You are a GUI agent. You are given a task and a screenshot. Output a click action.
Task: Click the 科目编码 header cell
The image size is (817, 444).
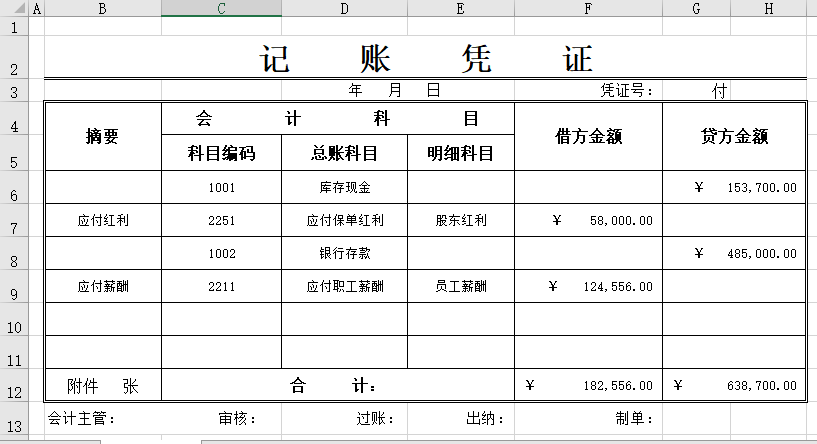pos(221,154)
